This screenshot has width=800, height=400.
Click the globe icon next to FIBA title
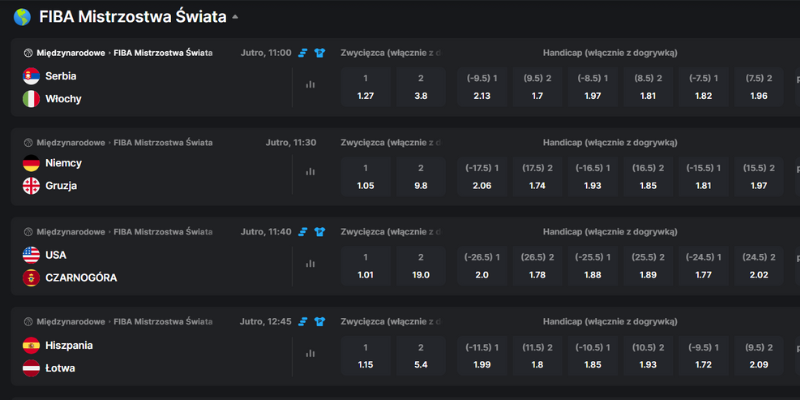[22, 16]
